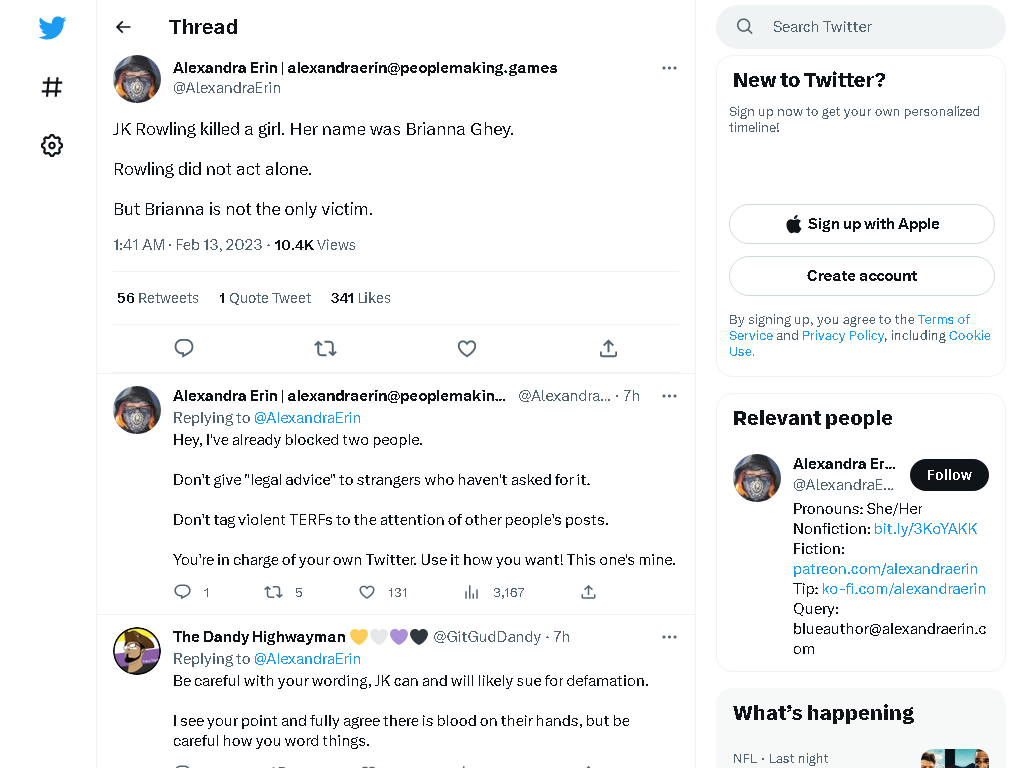View the 56 Retweets list
This screenshot has width=1024, height=768.
157,298
